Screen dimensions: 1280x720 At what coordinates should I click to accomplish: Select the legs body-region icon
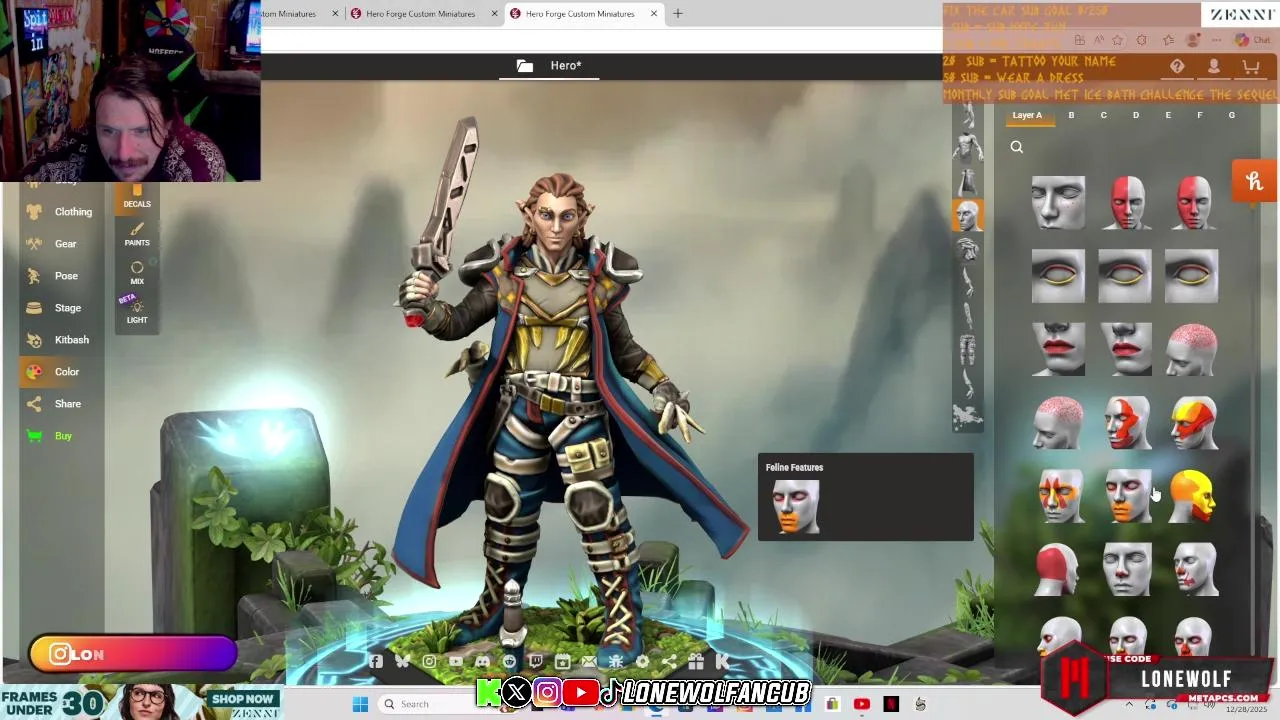(x=967, y=349)
